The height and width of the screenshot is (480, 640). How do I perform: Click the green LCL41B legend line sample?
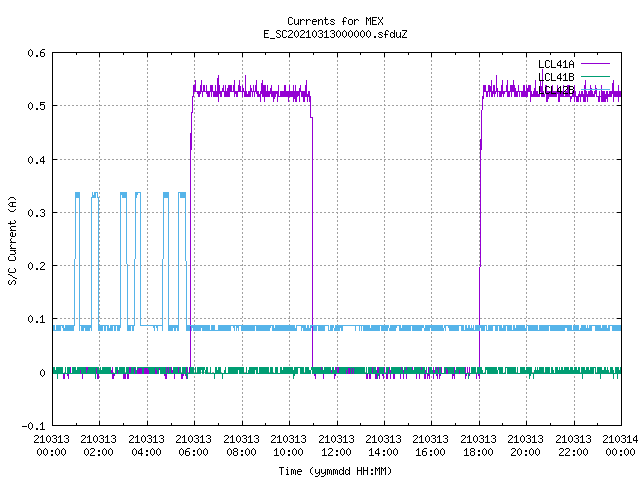(595, 76)
